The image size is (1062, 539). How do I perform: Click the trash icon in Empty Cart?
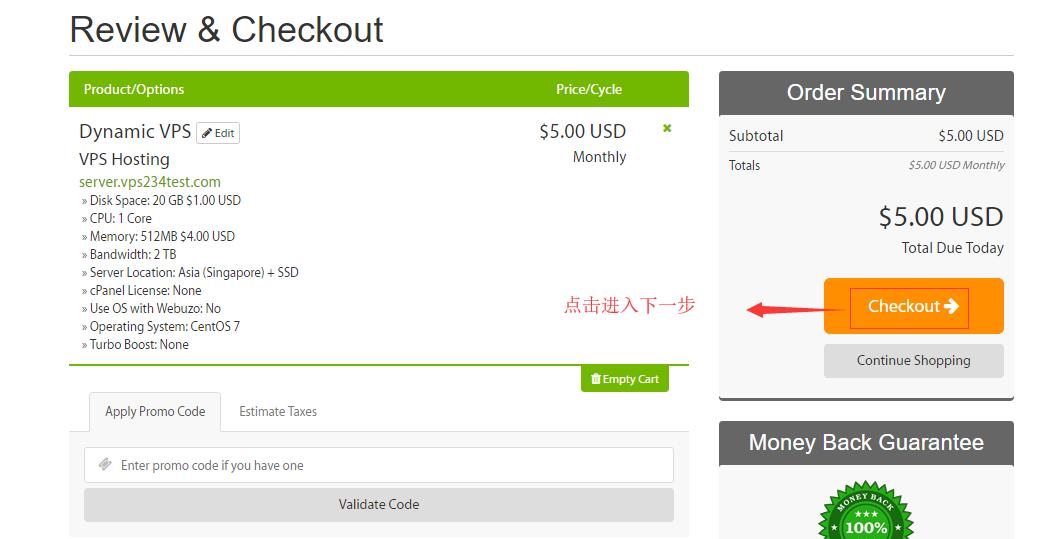[x=596, y=379]
